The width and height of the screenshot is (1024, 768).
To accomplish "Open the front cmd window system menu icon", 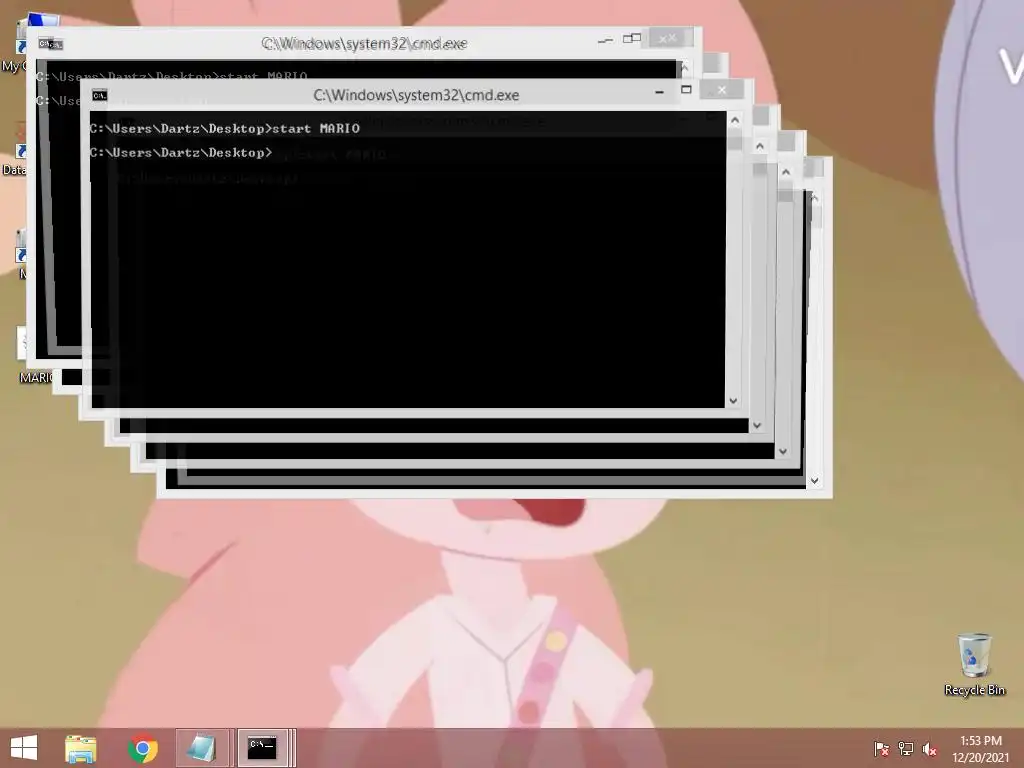I will [99, 95].
